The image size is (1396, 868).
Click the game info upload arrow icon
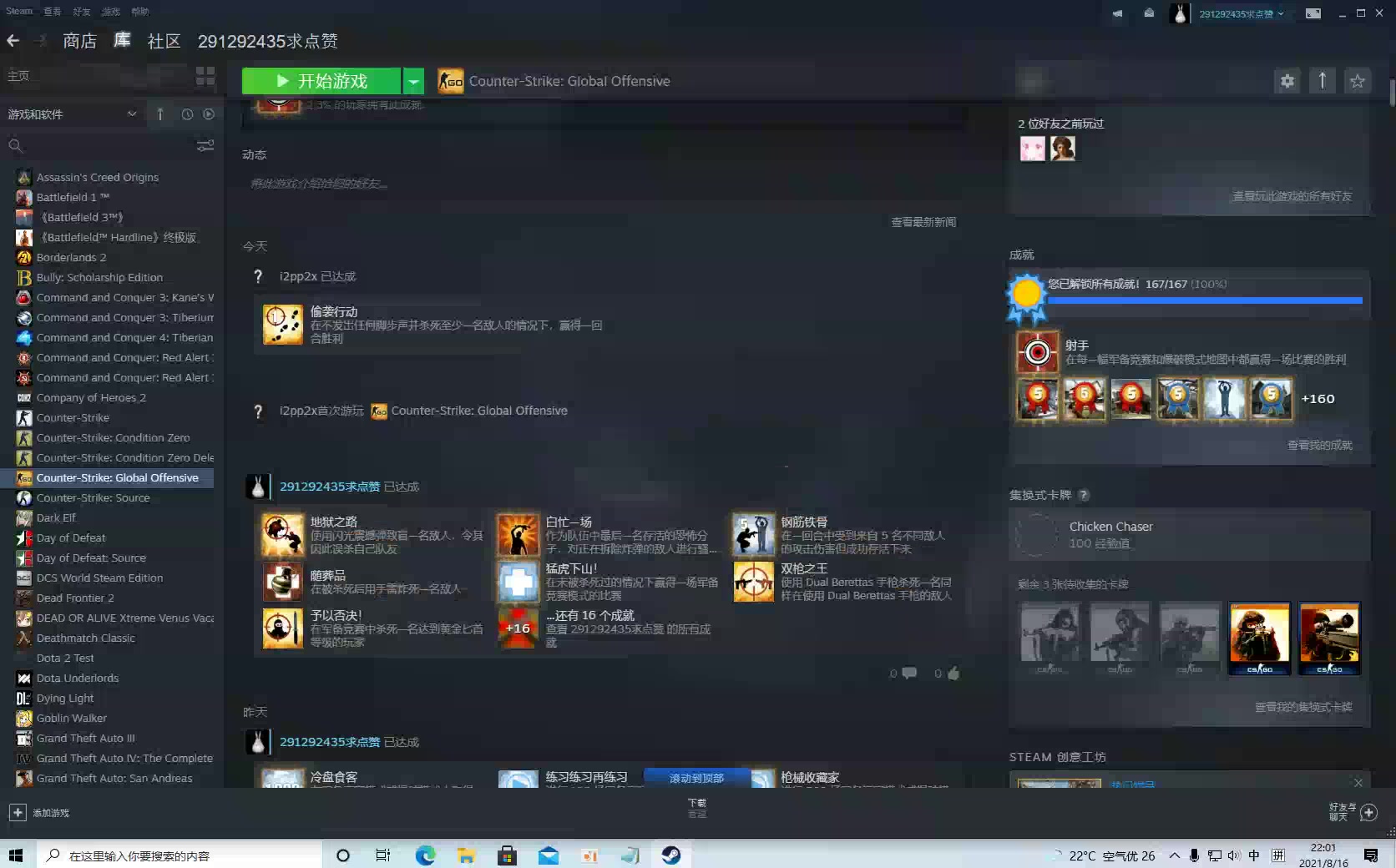pos(1323,81)
